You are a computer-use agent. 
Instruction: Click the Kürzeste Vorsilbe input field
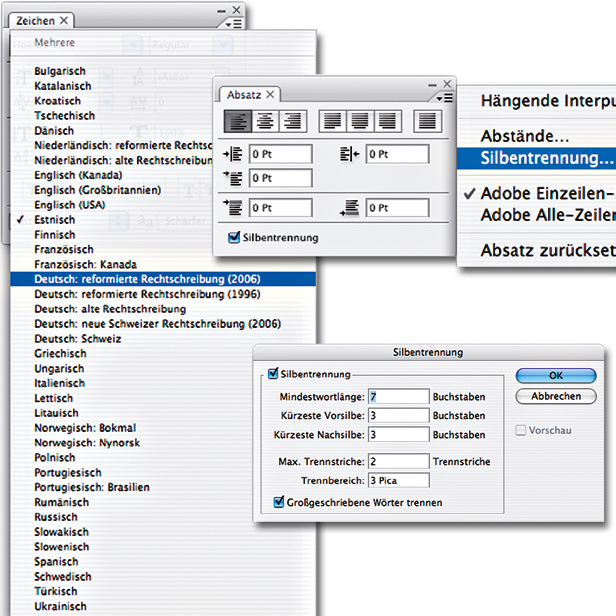[x=398, y=415]
